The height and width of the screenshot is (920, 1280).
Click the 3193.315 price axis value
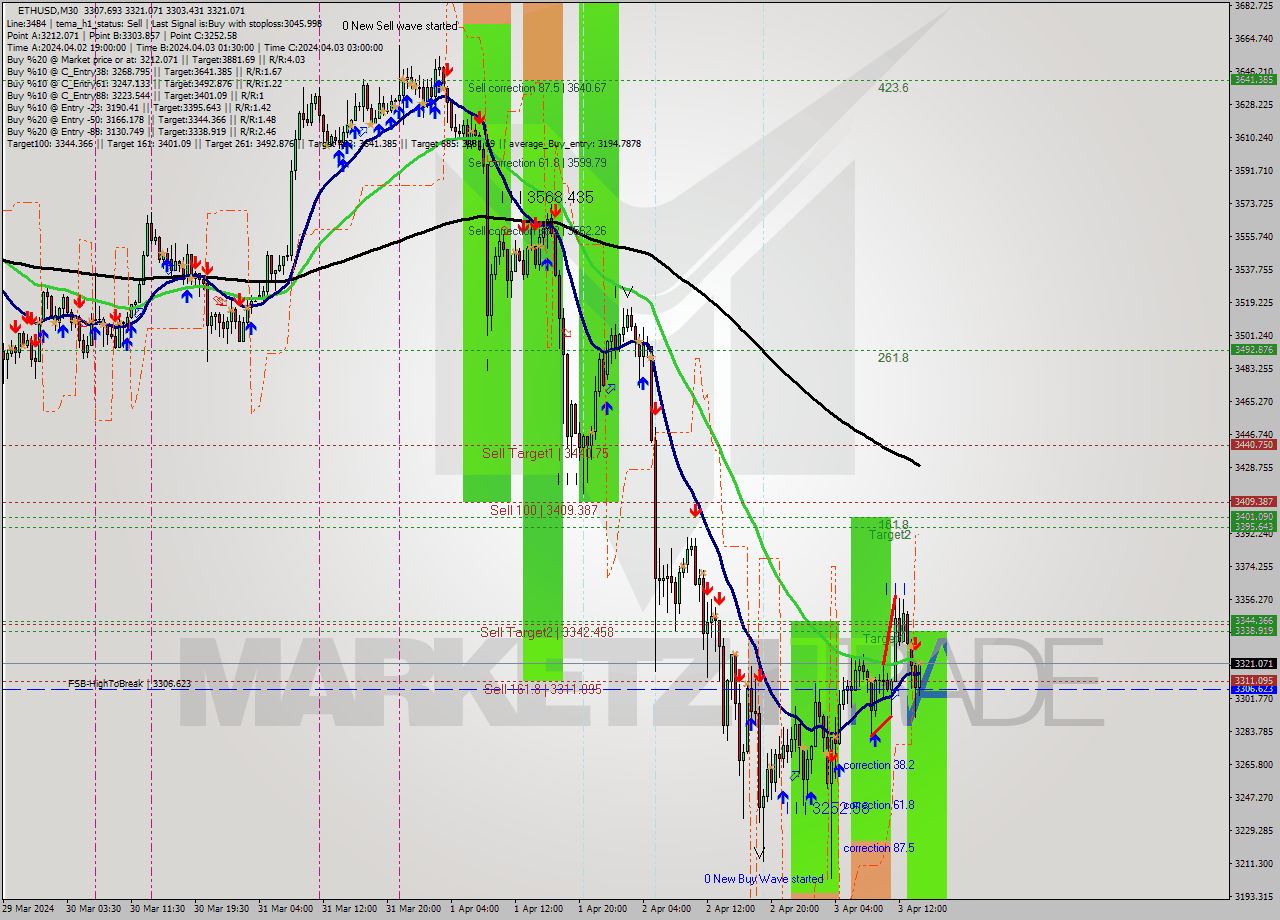click(x=1253, y=896)
